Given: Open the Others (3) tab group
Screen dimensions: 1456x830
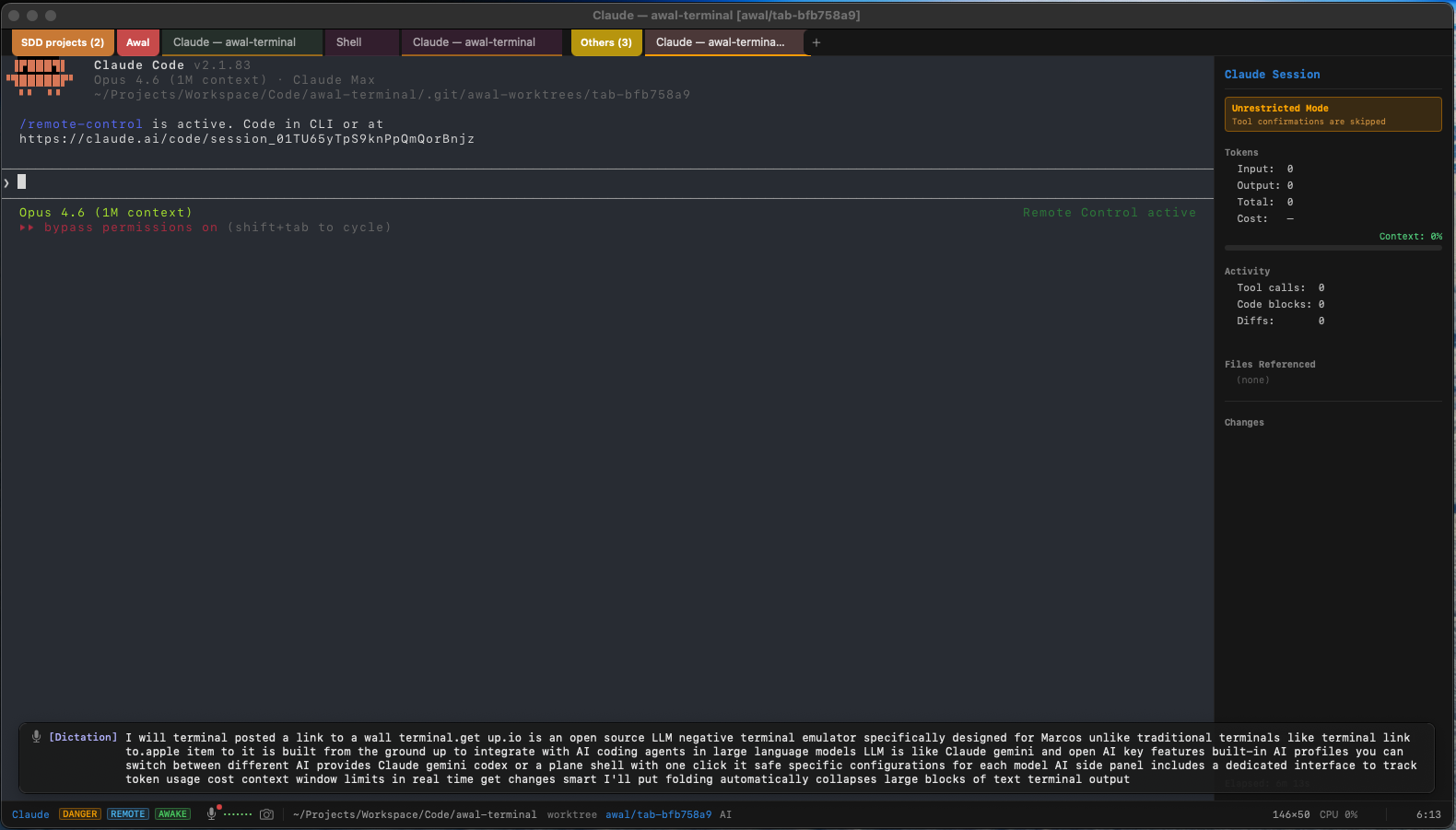Looking at the screenshot, I should click(x=606, y=42).
